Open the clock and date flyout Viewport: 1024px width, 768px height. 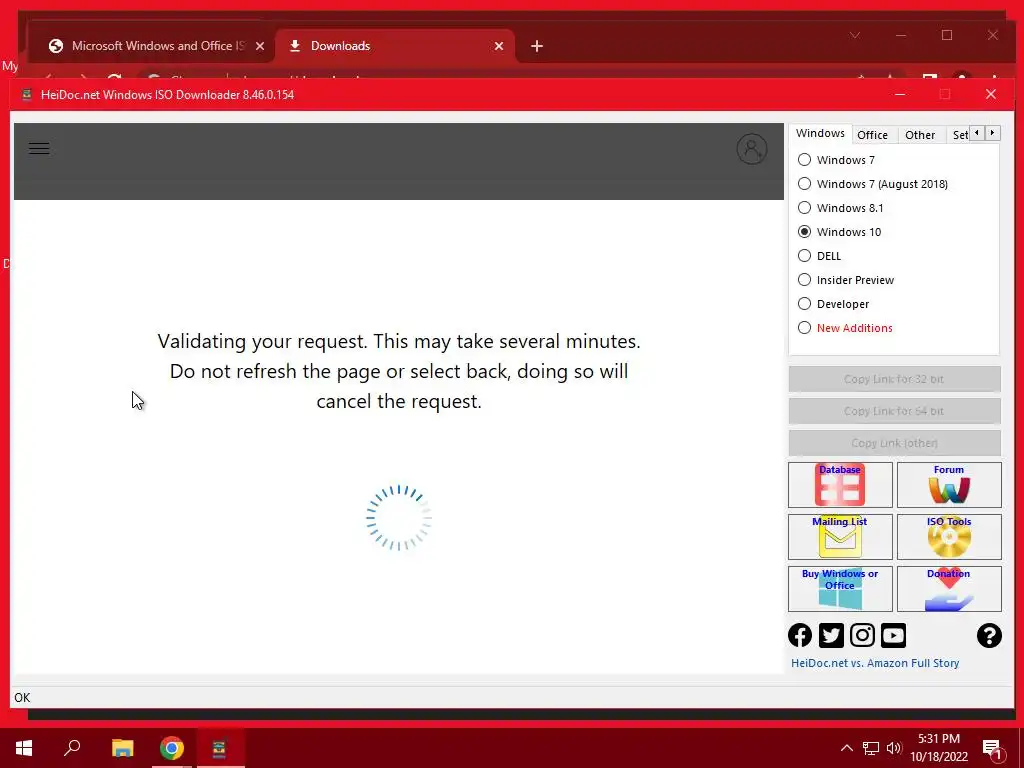tap(938, 748)
